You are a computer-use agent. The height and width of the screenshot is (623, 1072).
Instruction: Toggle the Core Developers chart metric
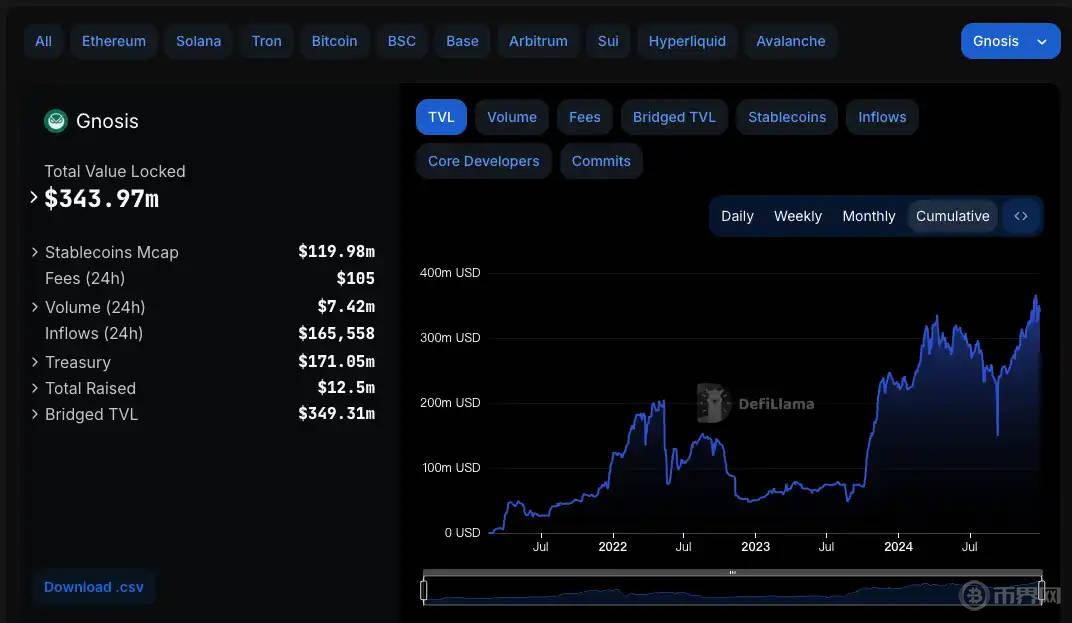[x=483, y=161]
